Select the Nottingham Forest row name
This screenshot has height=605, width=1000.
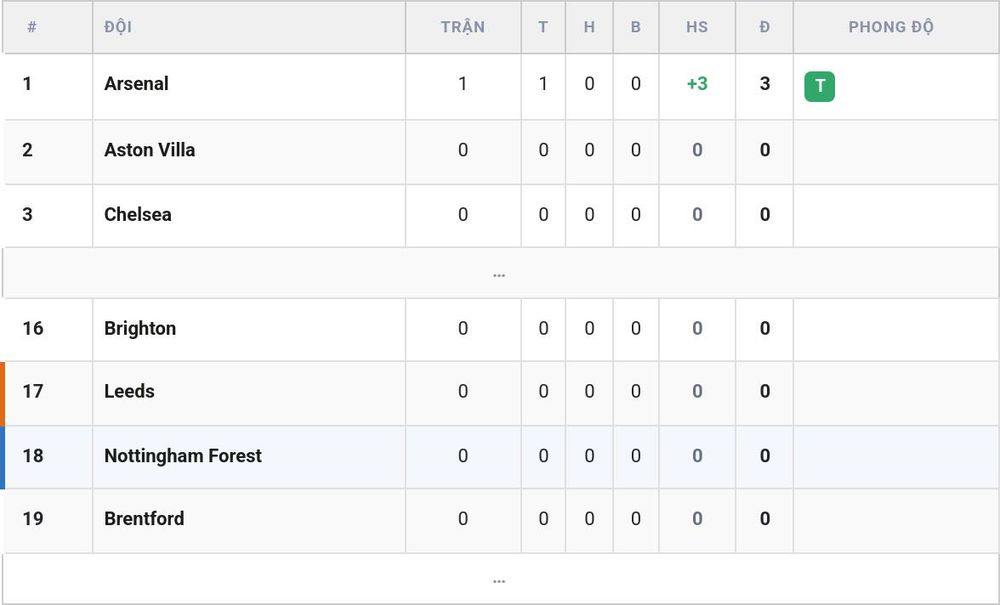[x=183, y=456]
